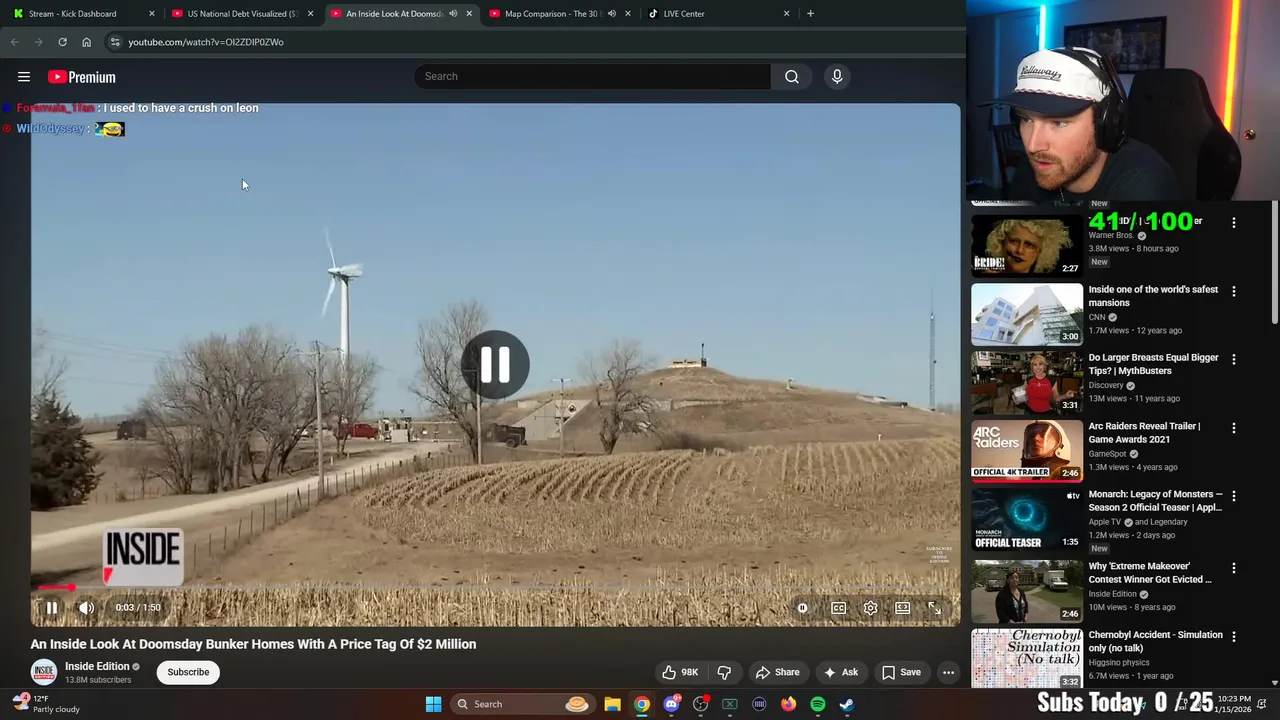This screenshot has height=720, width=1280.
Task: Open the weather widget showing 12°F
Action: (46, 704)
